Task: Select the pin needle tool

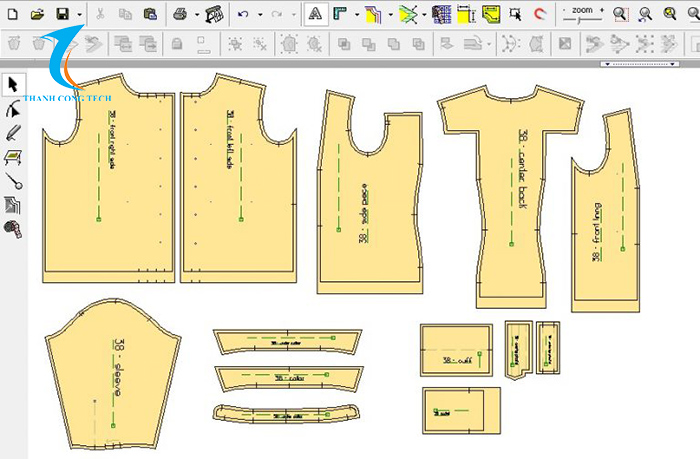Action: pos(14,181)
